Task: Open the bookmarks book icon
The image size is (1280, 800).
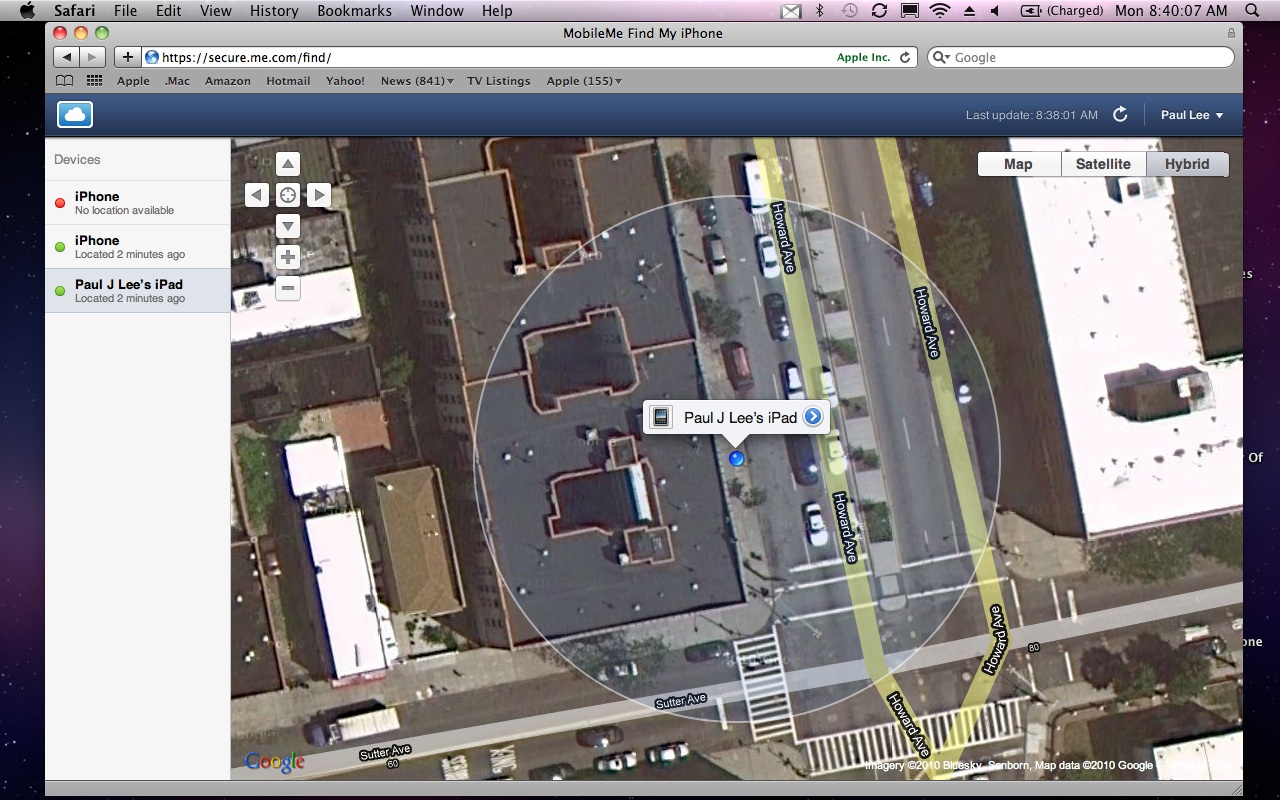Action: tap(64, 81)
